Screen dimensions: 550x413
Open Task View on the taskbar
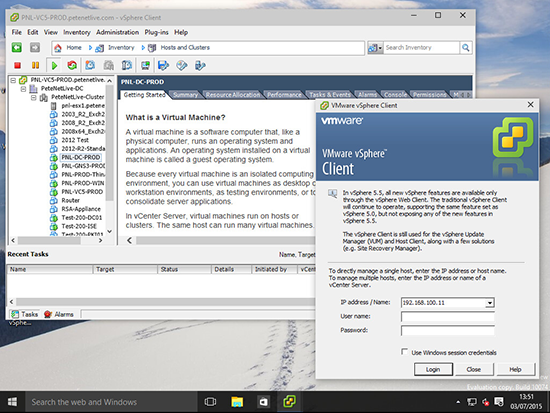pos(210,402)
